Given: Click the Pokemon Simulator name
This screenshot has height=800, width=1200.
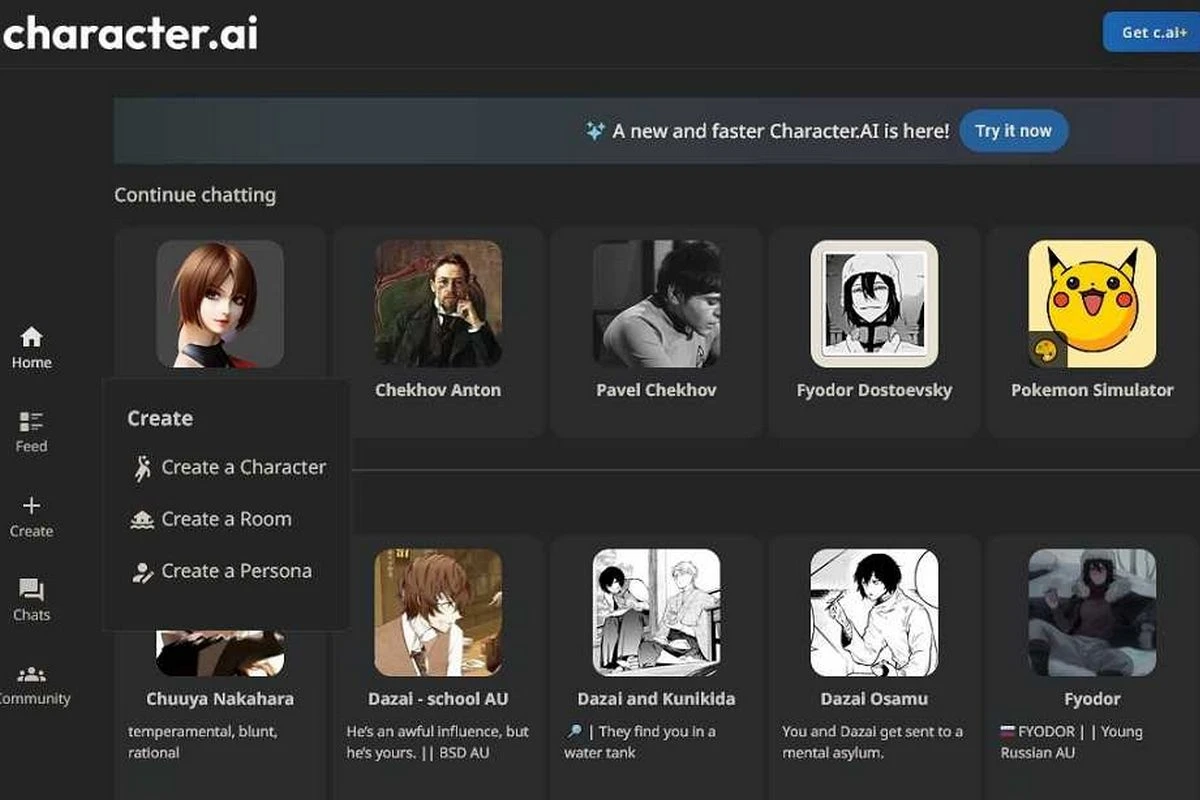Looking at the screenshot, I should [1092, 390].
